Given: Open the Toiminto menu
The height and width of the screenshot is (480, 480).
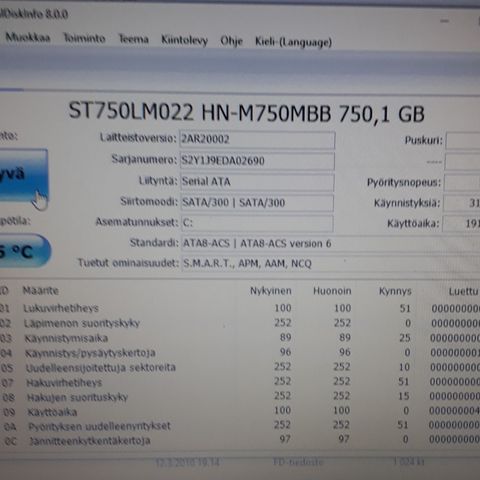Looking at the screenshot, I should point(84,38).
